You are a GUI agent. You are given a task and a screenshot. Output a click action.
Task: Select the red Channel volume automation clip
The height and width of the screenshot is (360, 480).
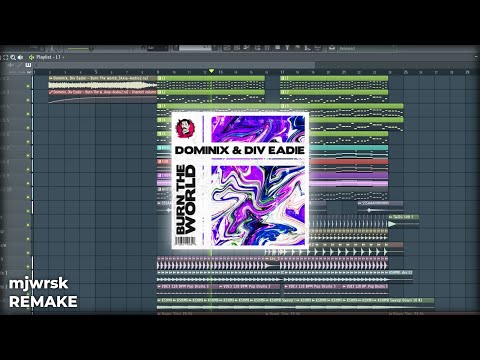click(x=103, y=96)
